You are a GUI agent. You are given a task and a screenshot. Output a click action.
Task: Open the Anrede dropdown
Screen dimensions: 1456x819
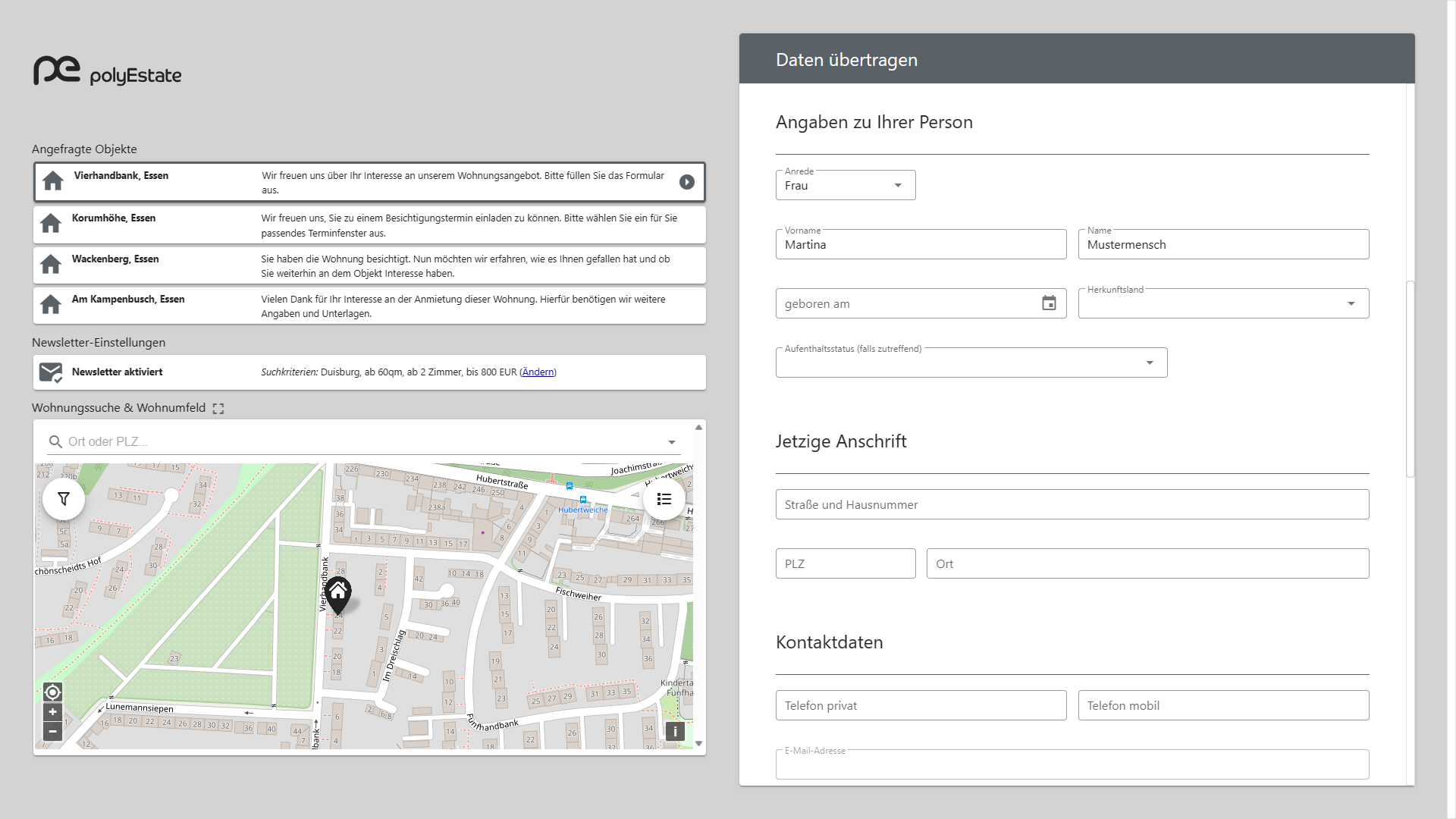[845, 186]
